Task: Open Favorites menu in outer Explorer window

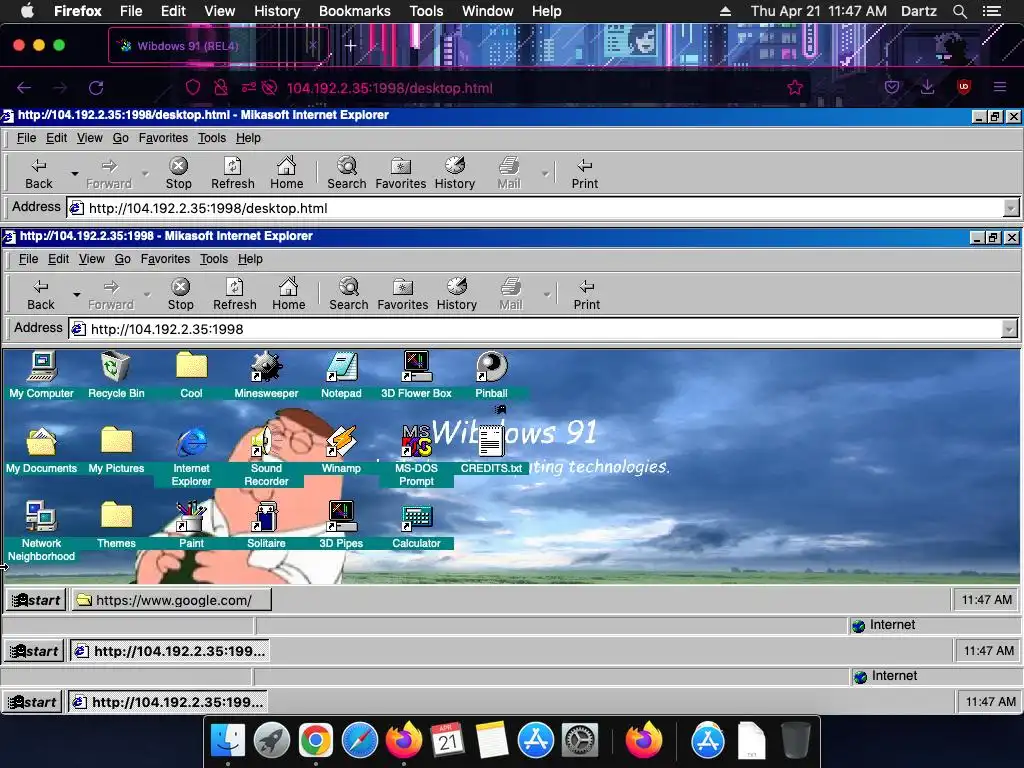Action: [163, 138]
